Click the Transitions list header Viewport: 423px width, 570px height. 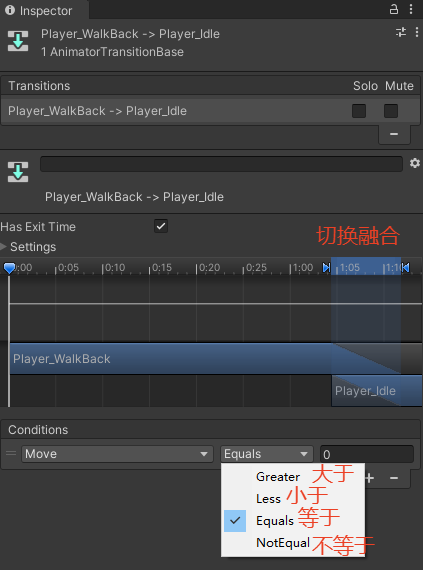(x=211, y=86)
